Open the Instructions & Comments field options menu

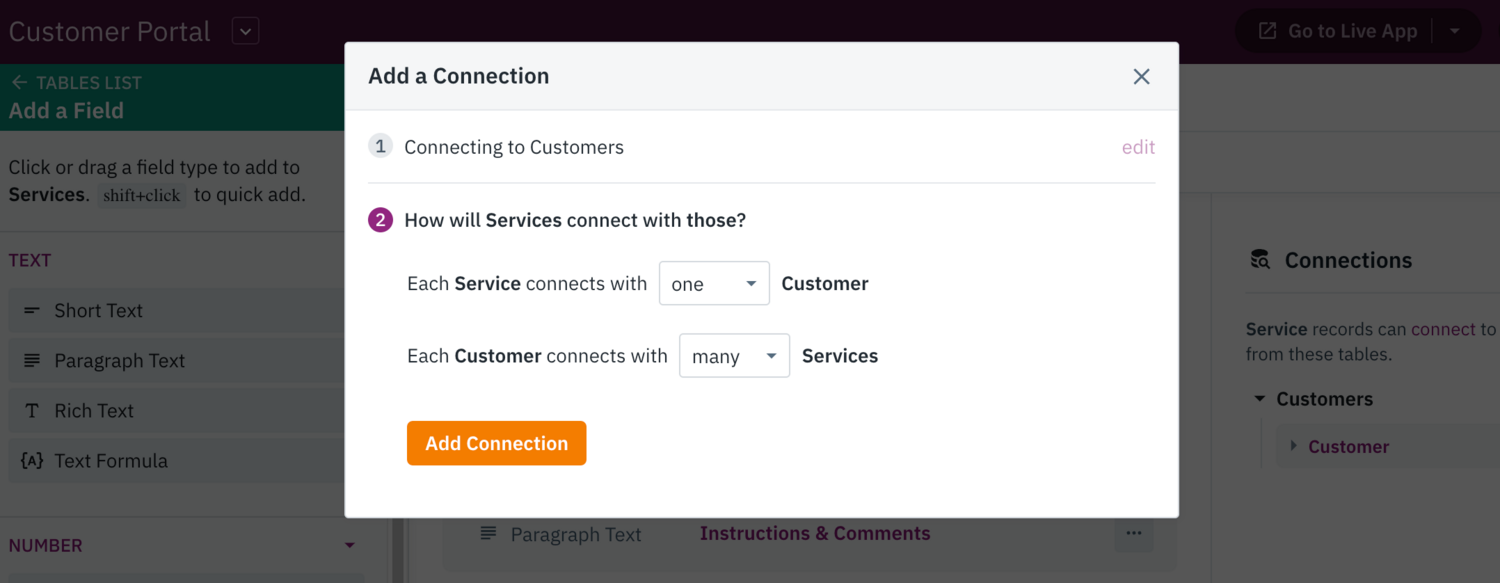[1133, 534]
